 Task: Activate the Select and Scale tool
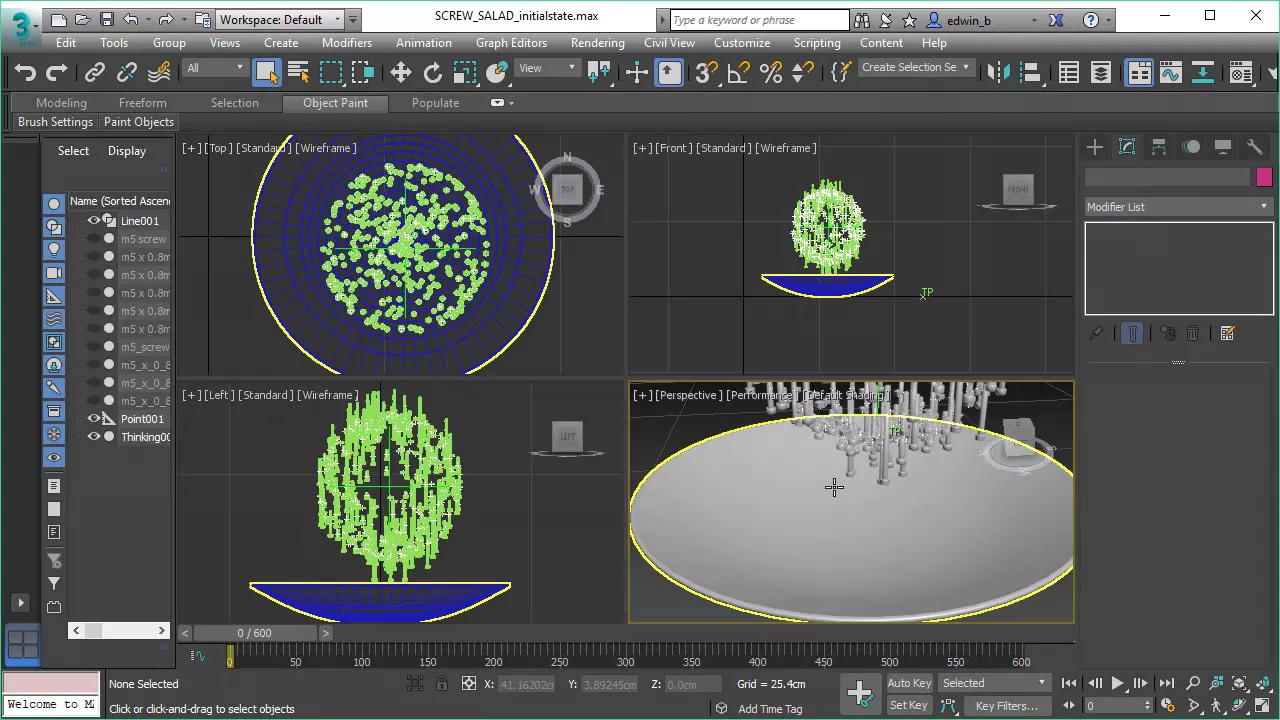click(465, 72)
